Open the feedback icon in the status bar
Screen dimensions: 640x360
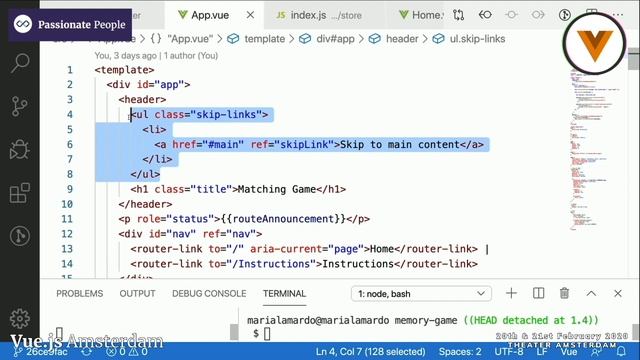[596, 351]
